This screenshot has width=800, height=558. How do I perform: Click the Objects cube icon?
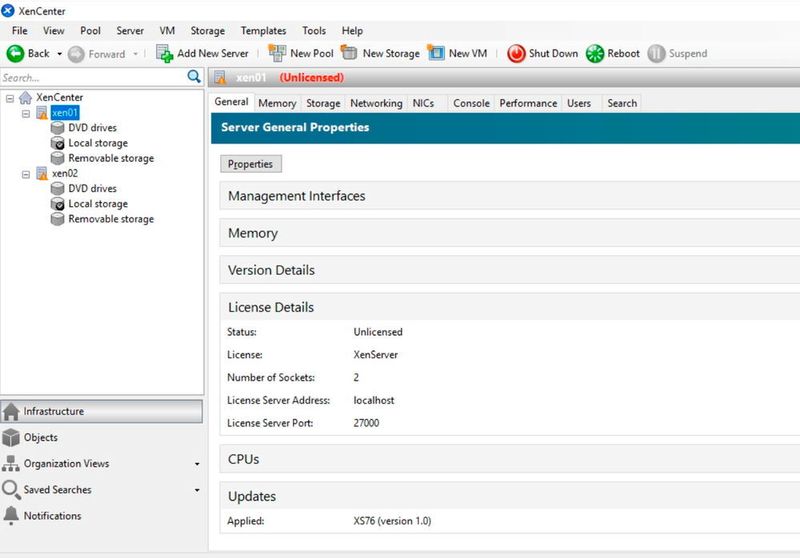11,438
